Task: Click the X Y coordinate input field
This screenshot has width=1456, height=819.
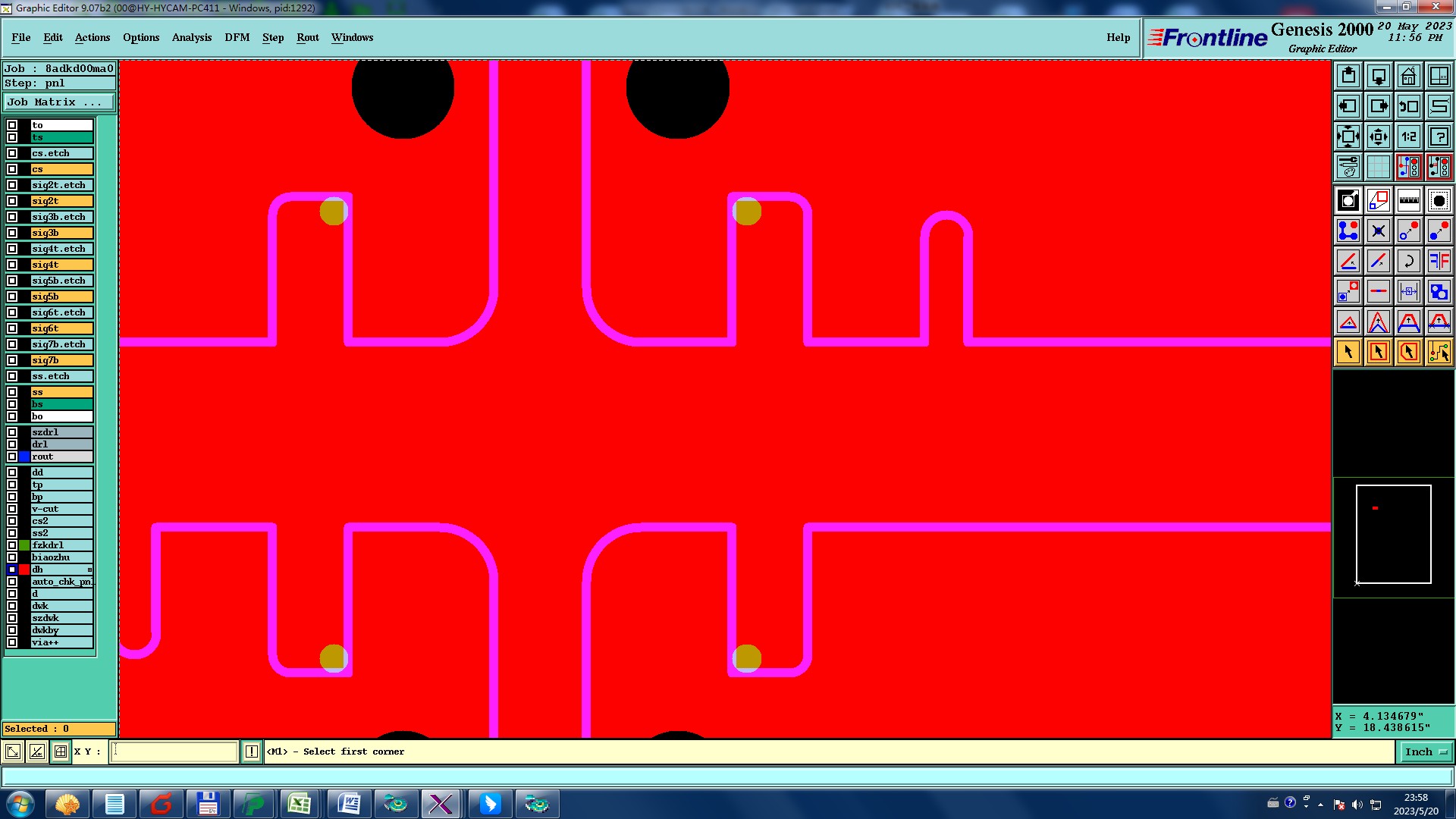Action: coord(174,752)
